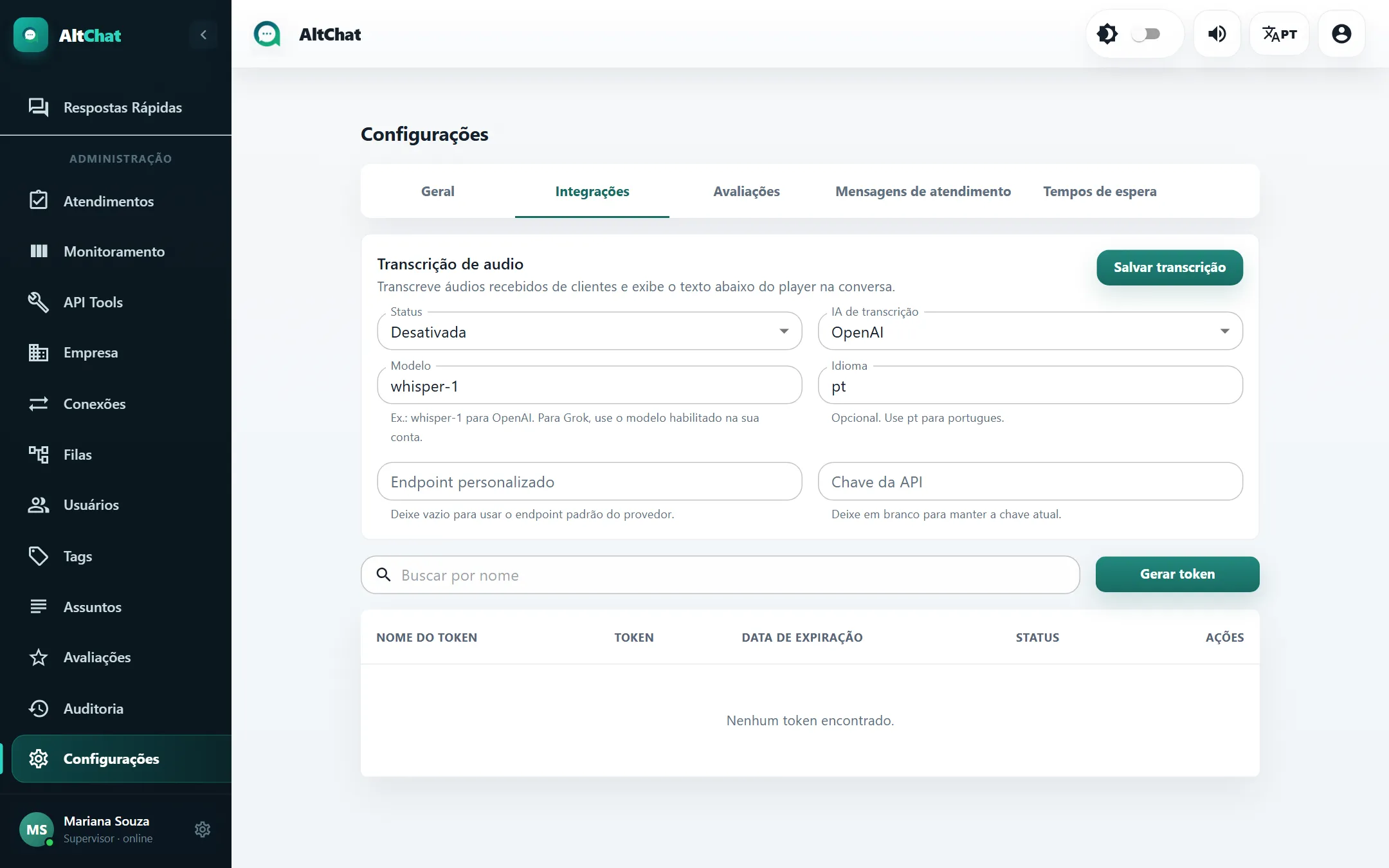Image resolution: width=1389 pixels, height=868 pixels.
Task: Click the Empresa building icon
Action: pyautogui.click(x=39, y=352)
